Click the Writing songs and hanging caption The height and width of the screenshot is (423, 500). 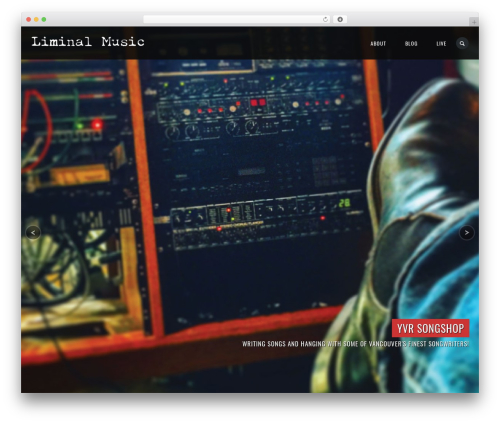point(355,344)
